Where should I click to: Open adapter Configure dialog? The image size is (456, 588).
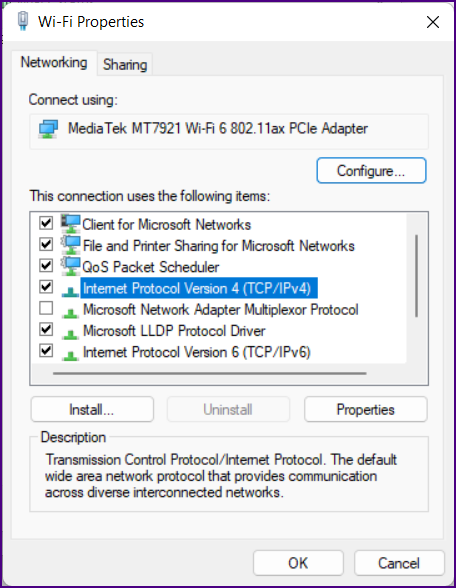click(x=371, y=171)
